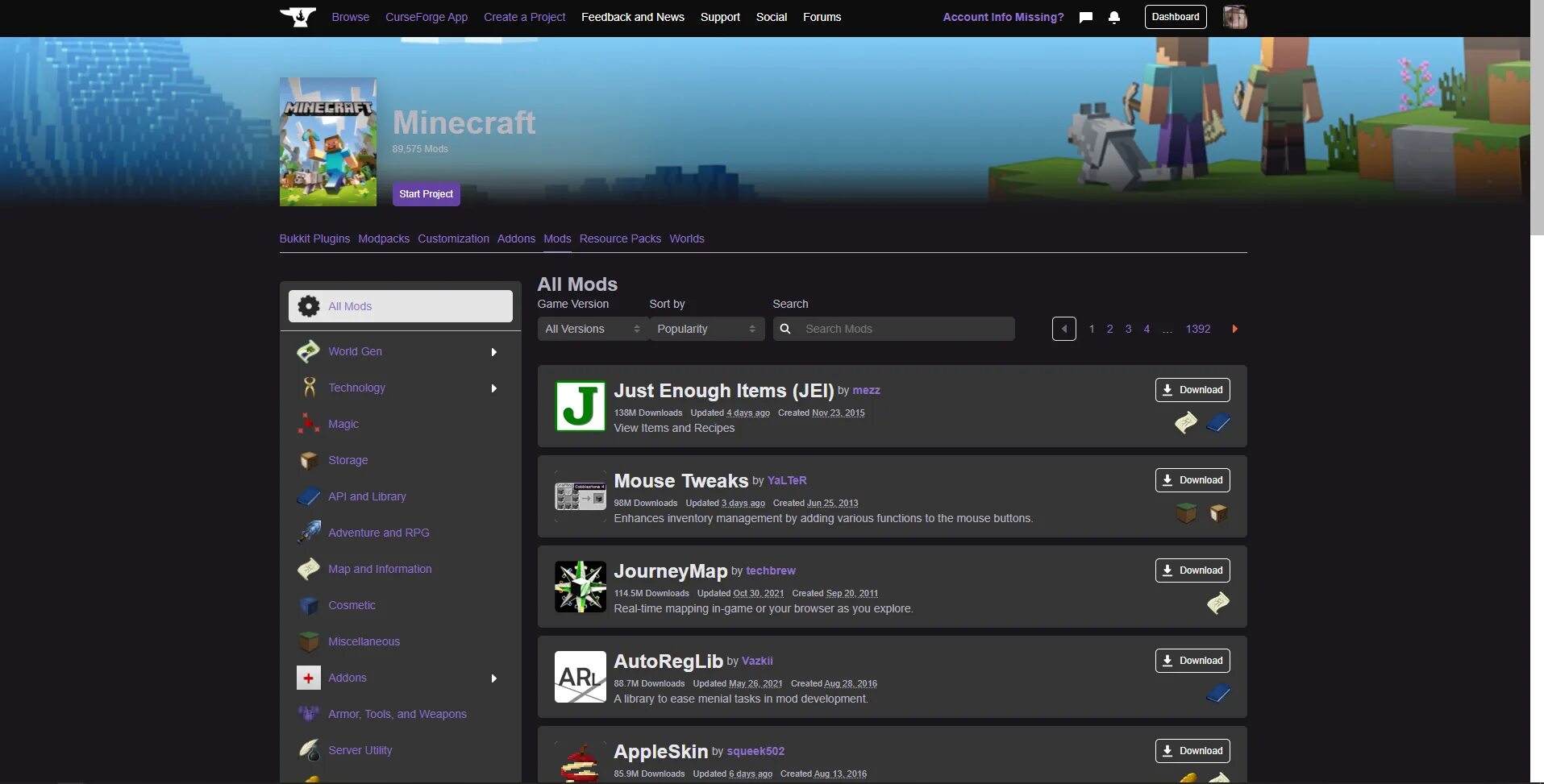Click the Storage chest icon
The width and height of the screenshot is (1544, 784).
(309, 460)
